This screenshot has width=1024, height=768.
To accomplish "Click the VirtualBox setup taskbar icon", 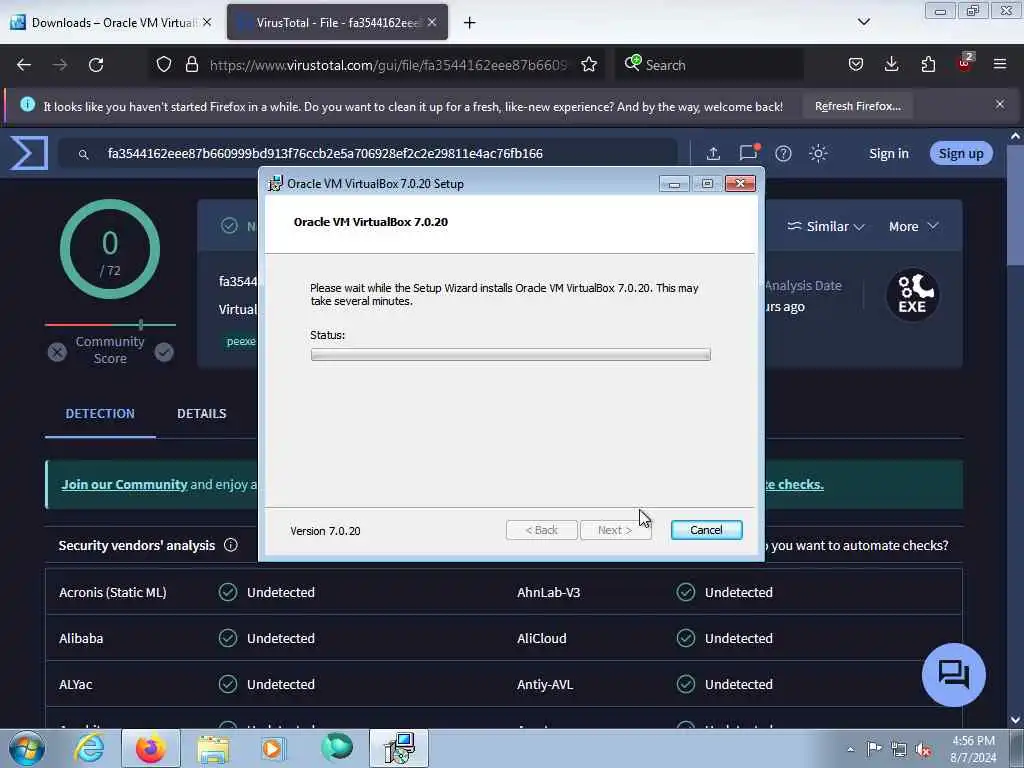I will [x=399, y=748].
